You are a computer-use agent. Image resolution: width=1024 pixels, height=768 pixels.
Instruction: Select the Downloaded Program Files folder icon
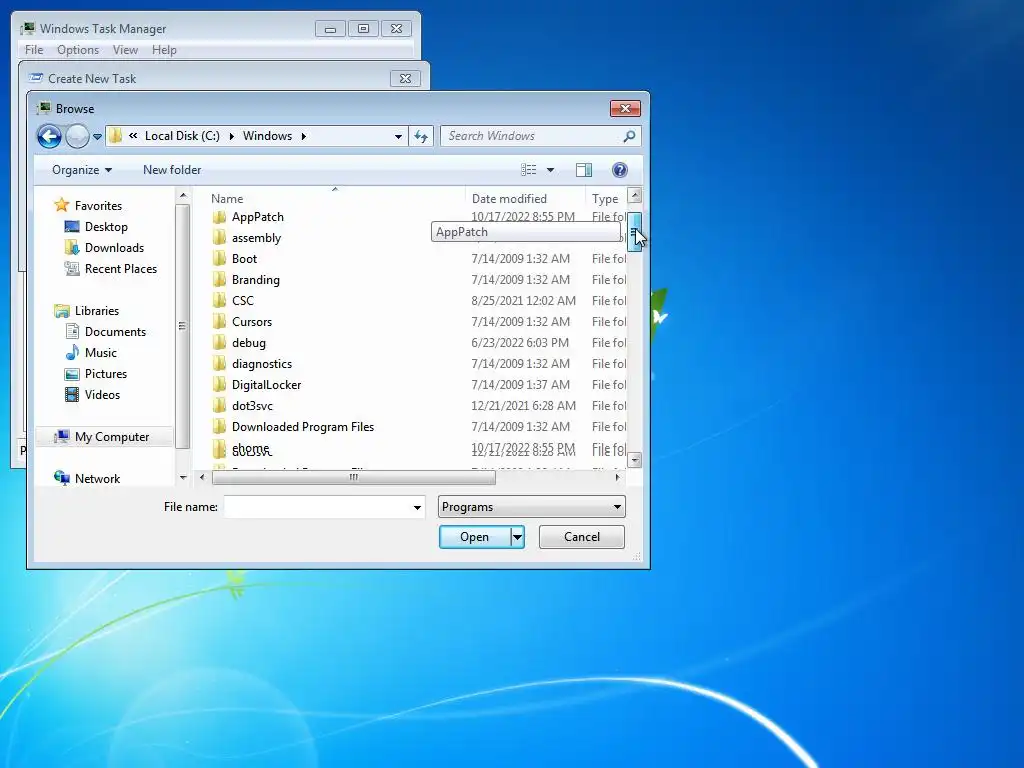click(219, 426)
